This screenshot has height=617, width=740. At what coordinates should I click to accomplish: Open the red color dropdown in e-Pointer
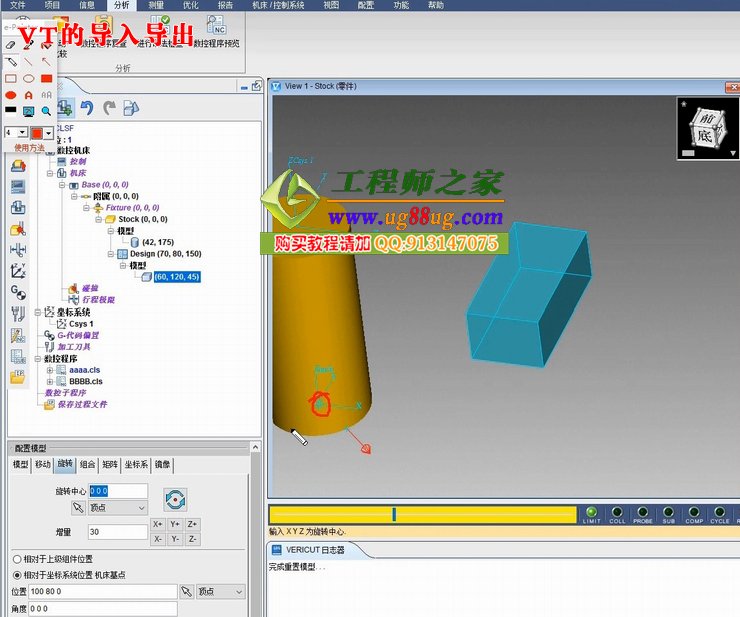point(49,132)
